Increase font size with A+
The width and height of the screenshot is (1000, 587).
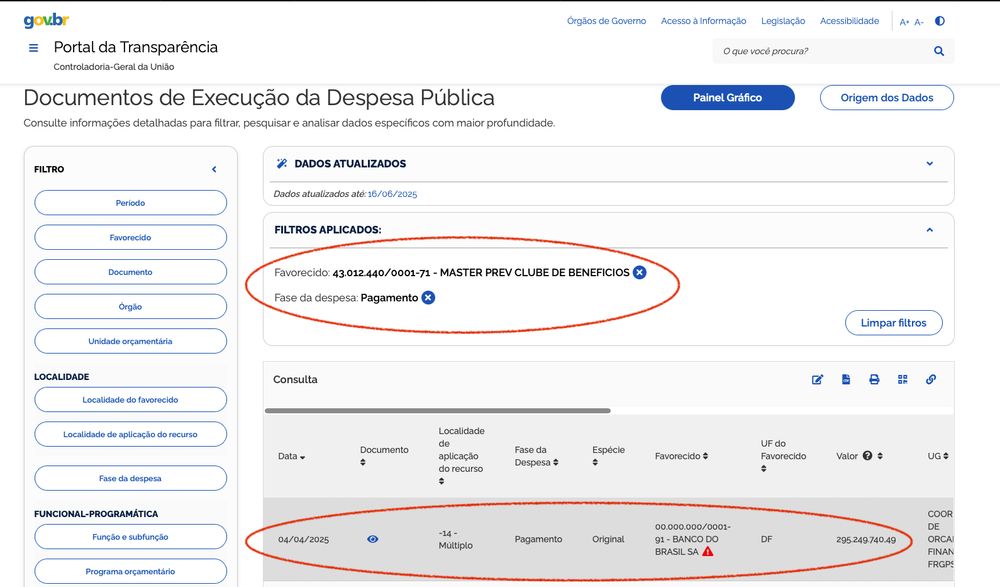(904, 22)
